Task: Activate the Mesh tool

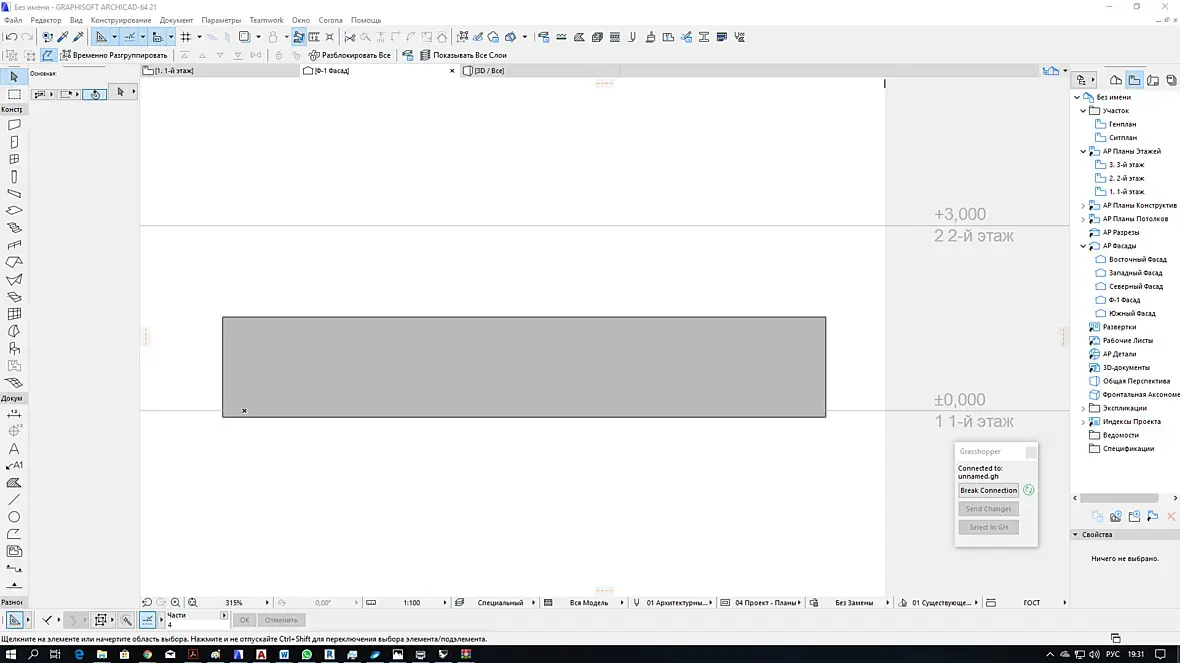Action: pos(14,383)
